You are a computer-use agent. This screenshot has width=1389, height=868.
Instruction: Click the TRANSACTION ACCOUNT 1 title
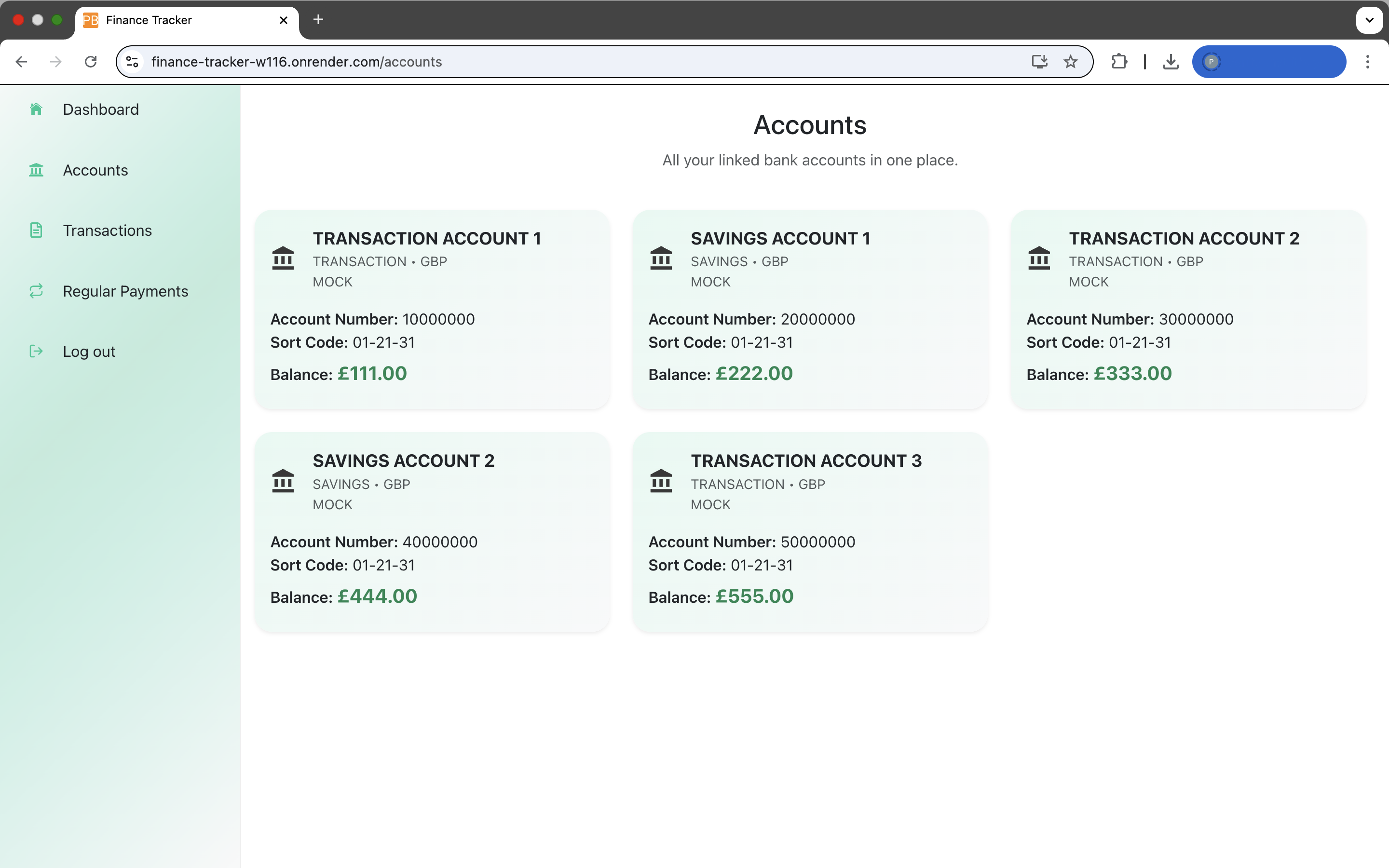(x=427, y=238)
